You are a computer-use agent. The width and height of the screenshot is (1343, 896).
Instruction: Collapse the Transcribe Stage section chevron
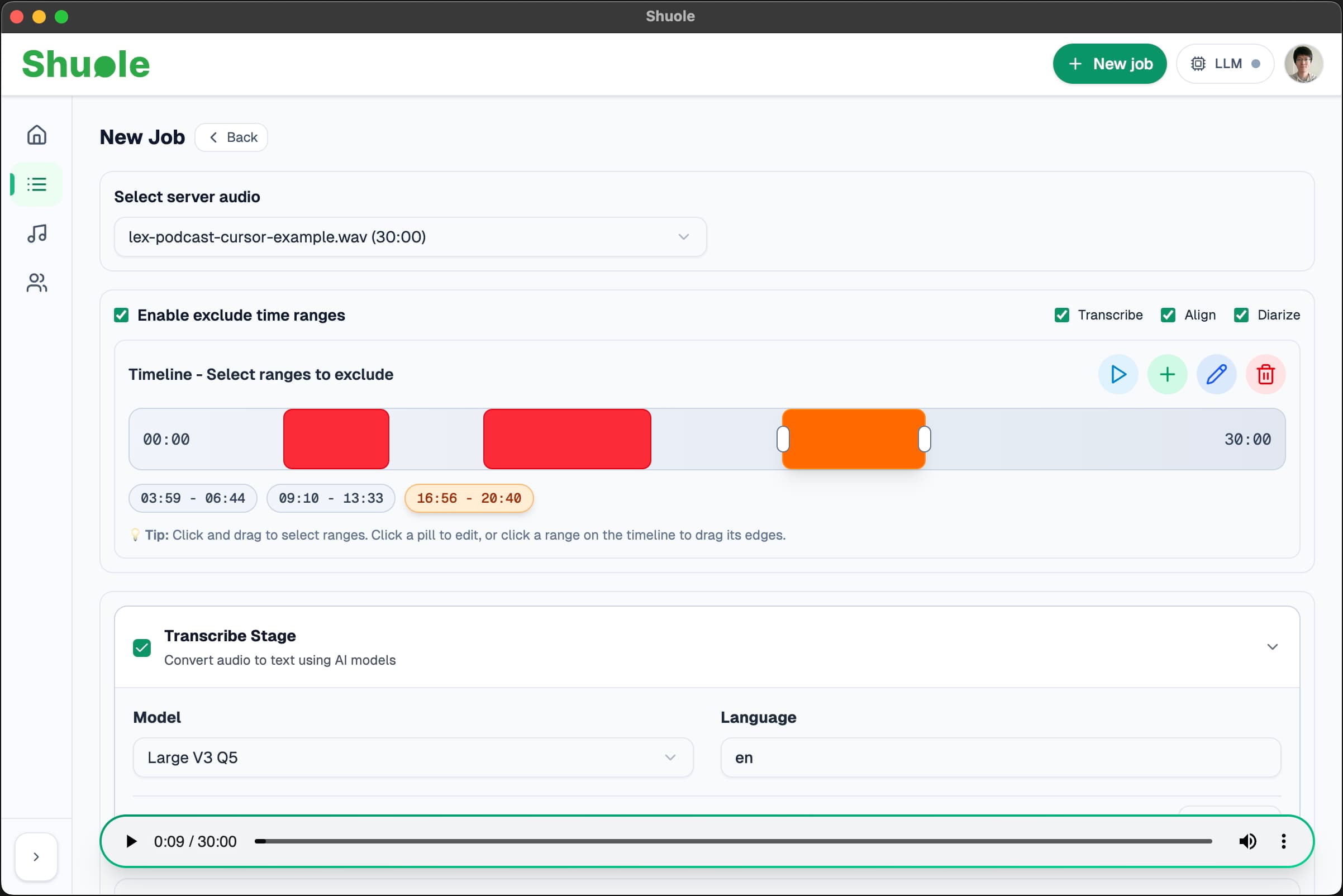pos(1271,647)
